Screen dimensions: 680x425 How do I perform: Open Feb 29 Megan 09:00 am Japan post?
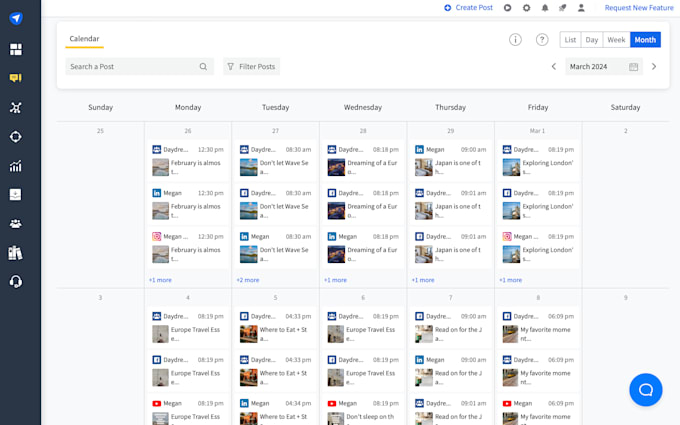tap(451, 161)
